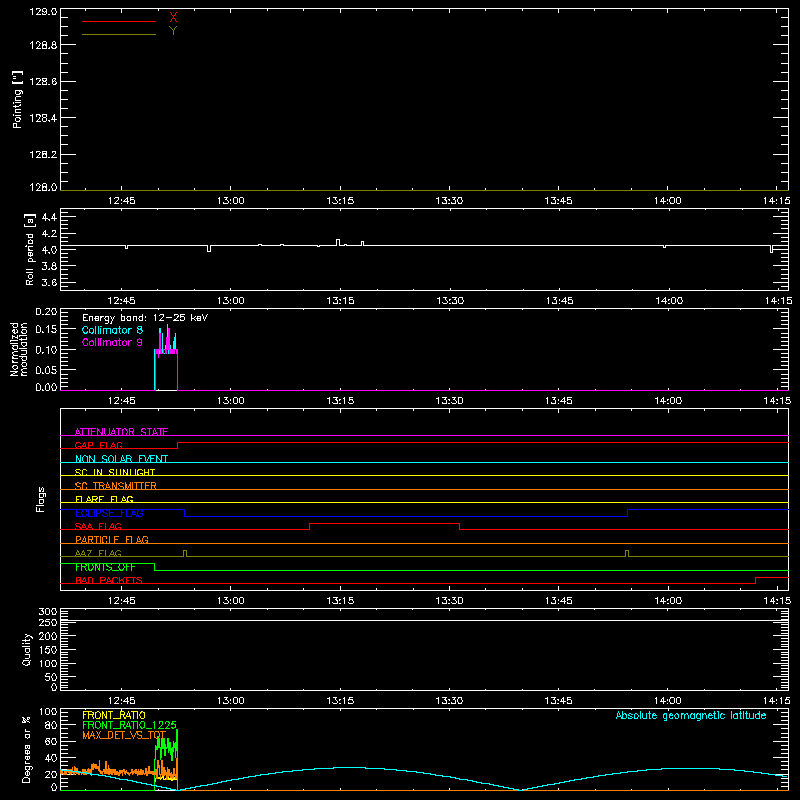Click the 128.4 tick on Pointing axis
The width and height of the screenshot is (800, 800).
(x=43, y=118)
